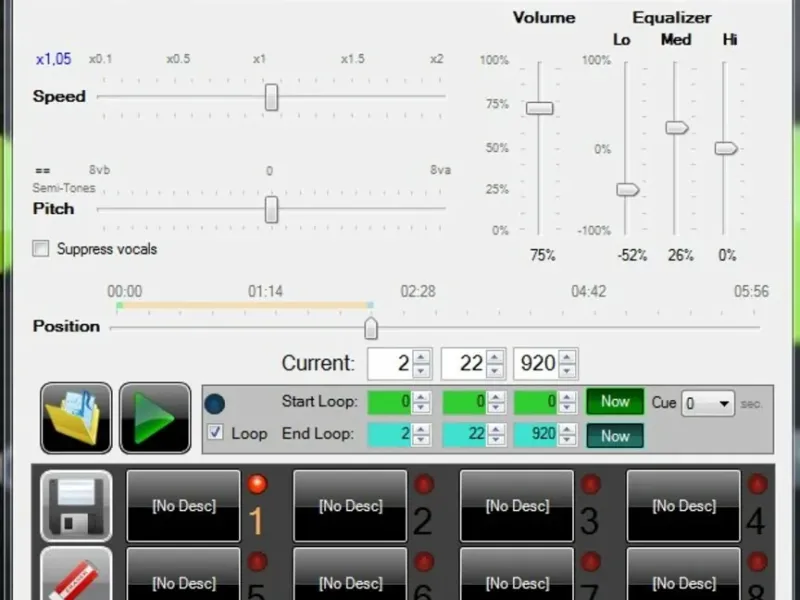Screen dimensions: 800x600
Task: Click the red LED above preset number 4
Action: tap(757, 484)
